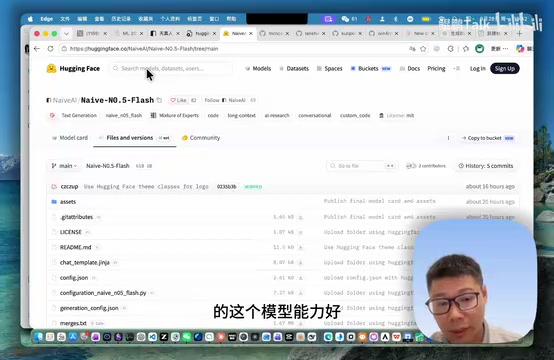Screen dimensions: 554x360
Task: Reload the page with the refresh icon
Action: (50, 49)
